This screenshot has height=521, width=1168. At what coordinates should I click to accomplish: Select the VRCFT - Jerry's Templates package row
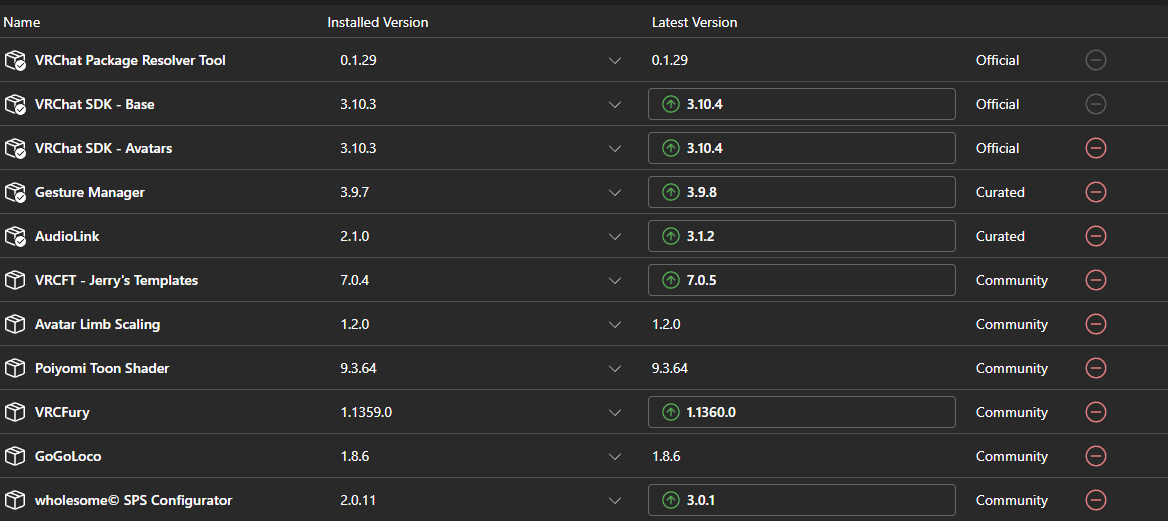point(584,280)
